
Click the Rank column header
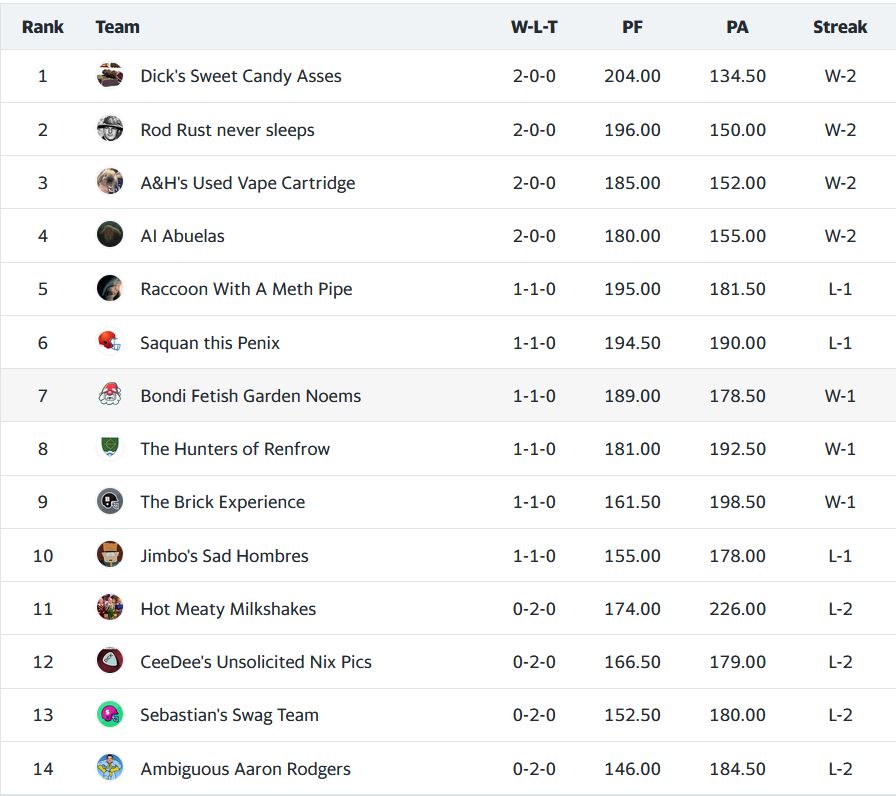click(43, 27)
